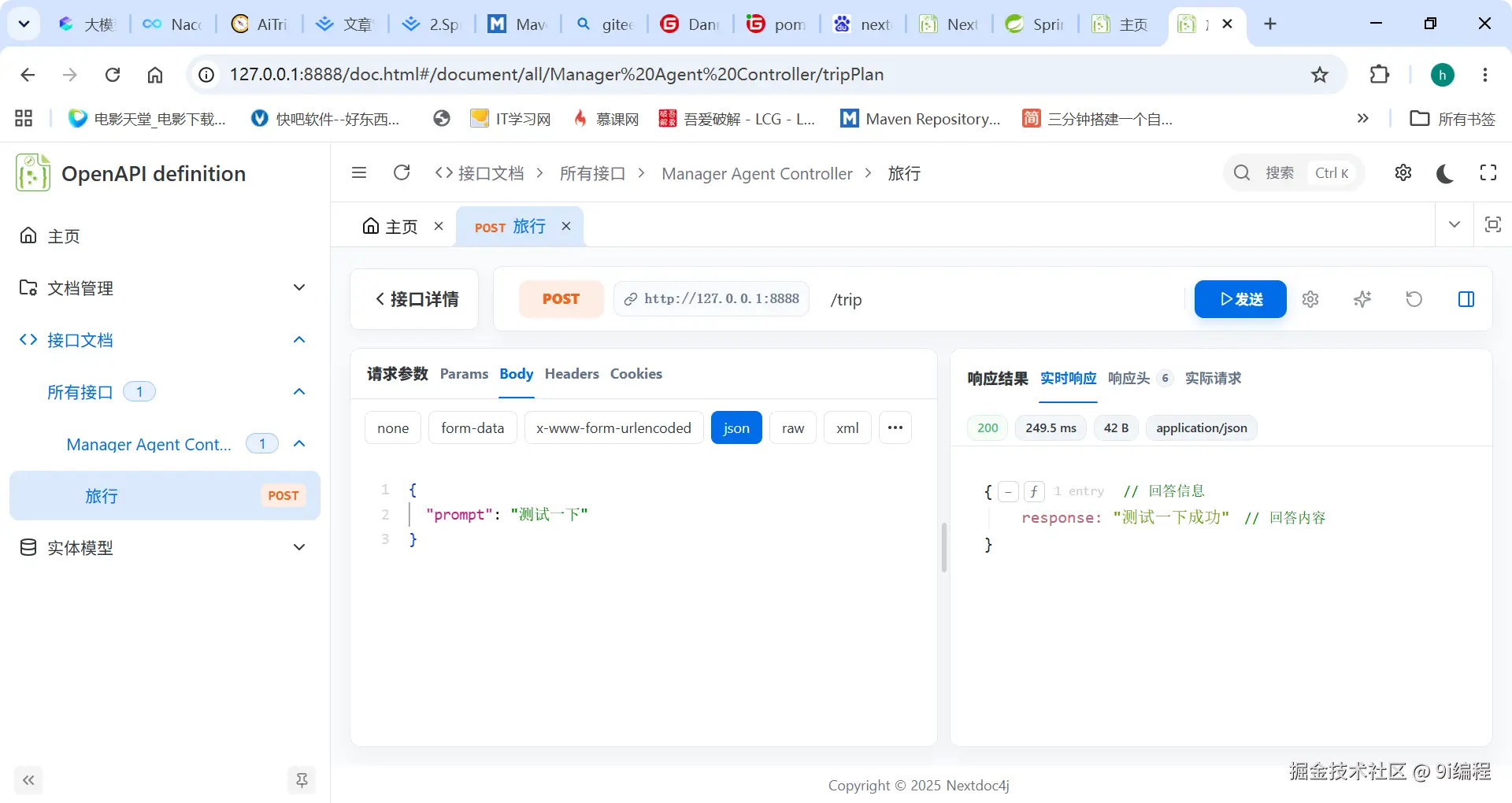Expand the 文档管理 sidebar section
1512x803 pixels.
click(299, 287)
